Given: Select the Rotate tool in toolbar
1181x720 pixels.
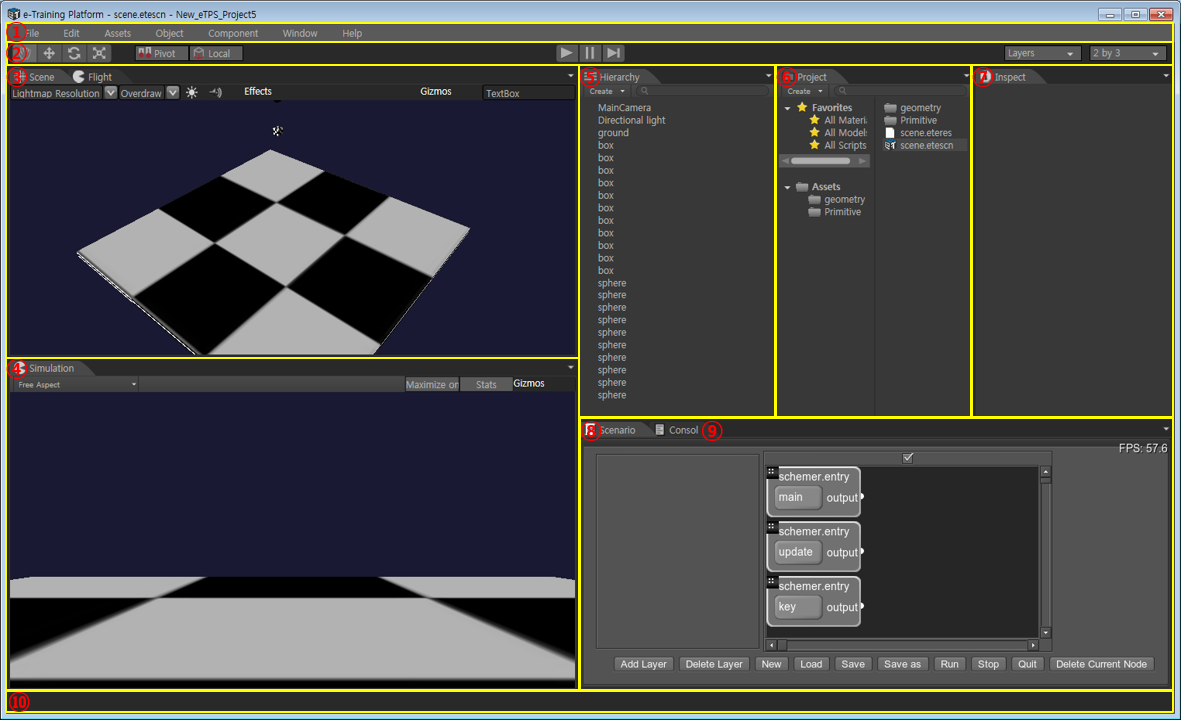Looking at the screenshot, I should (74, 53).
